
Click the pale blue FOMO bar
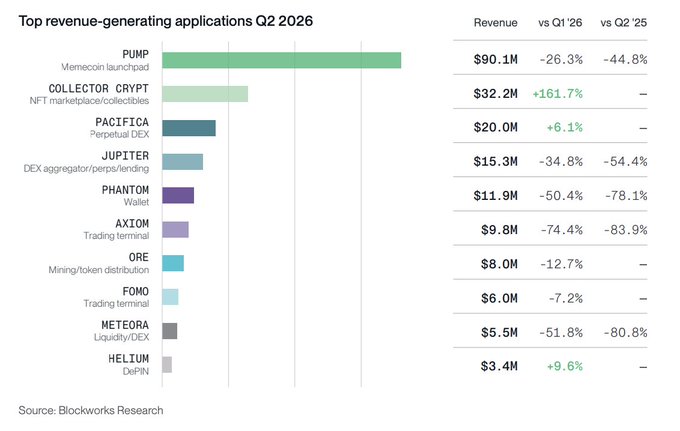[170, 297]
